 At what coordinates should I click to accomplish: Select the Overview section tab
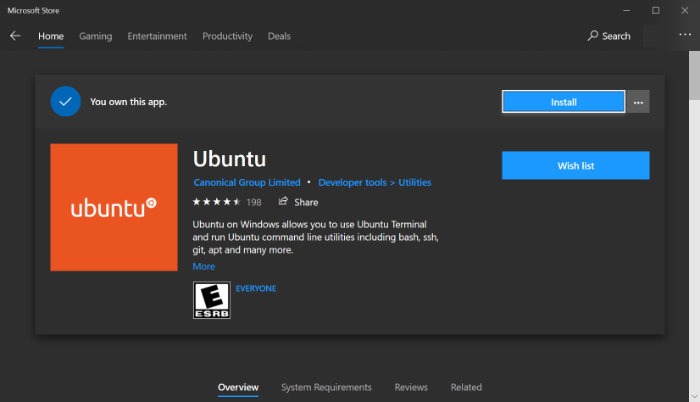click(238, 387)
